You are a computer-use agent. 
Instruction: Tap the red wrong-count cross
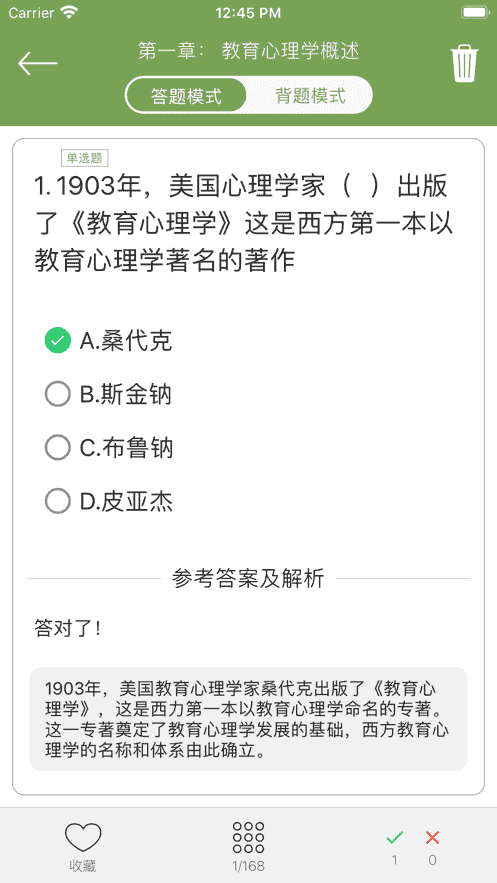tap(432, 838)
